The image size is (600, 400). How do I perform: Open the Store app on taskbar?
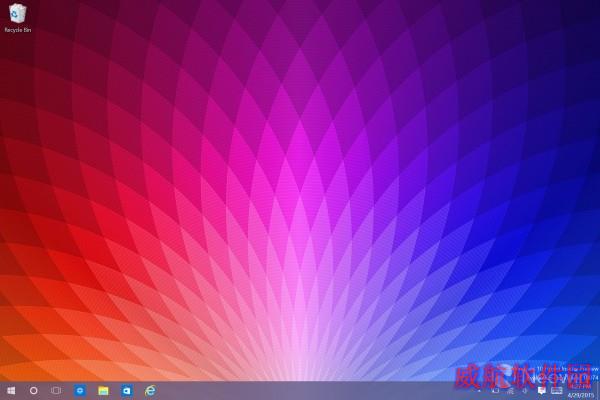coord(80,390)
